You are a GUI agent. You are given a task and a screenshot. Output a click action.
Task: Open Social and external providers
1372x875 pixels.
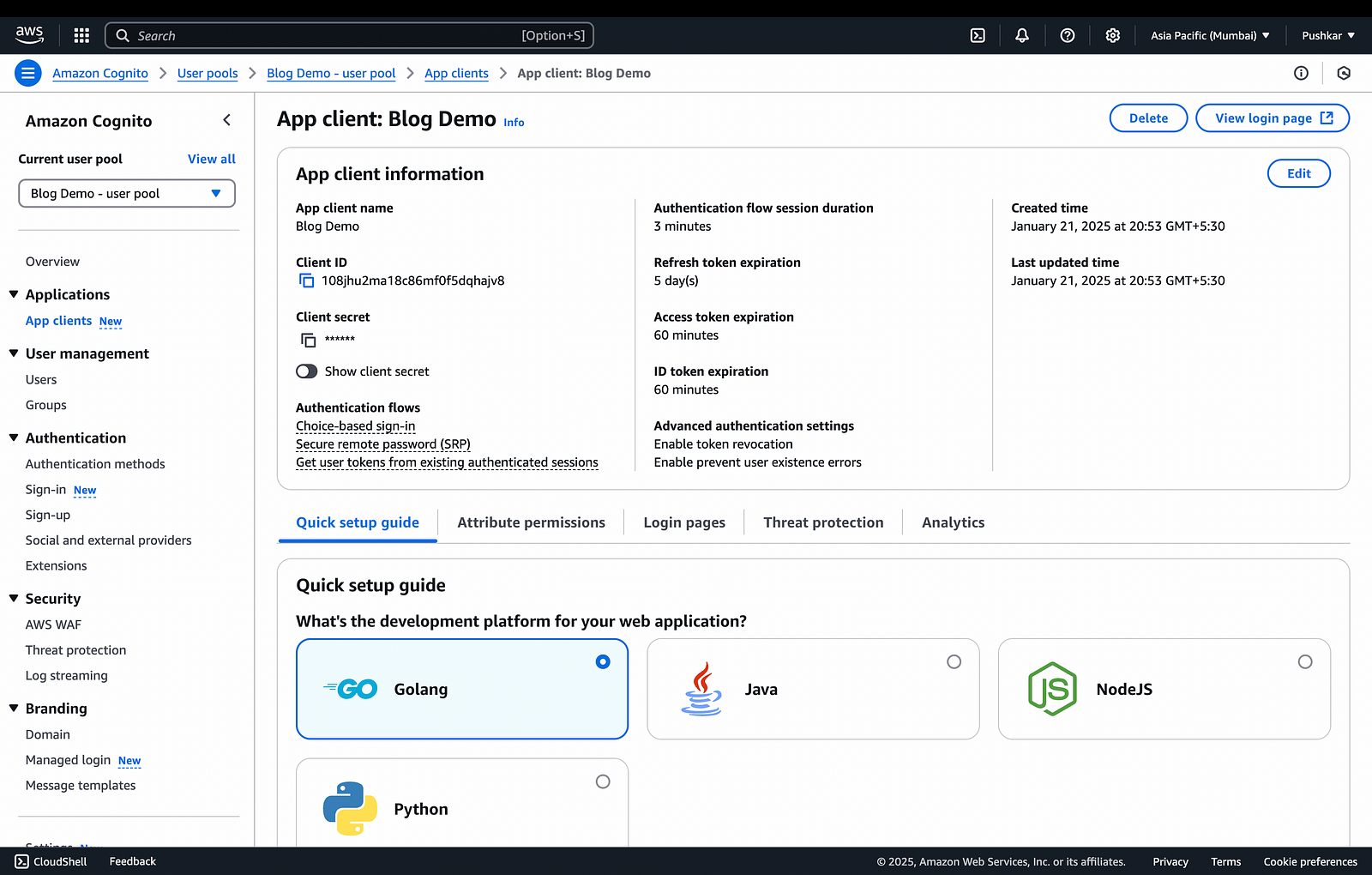coord(108,540)
